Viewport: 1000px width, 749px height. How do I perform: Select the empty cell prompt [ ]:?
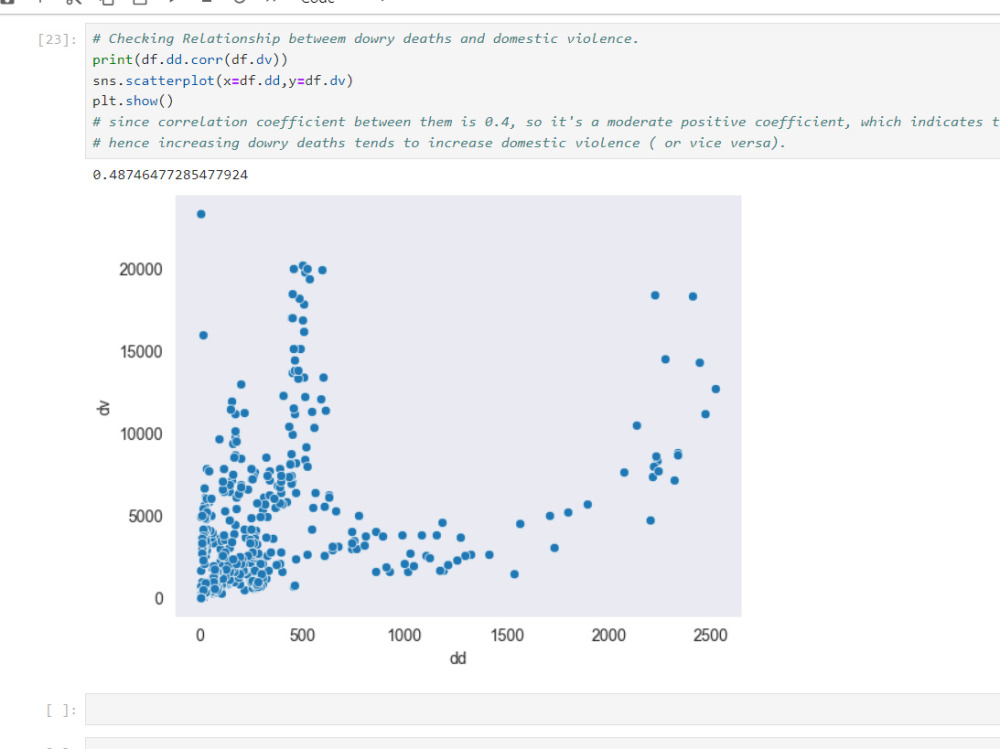click(61, 710)
